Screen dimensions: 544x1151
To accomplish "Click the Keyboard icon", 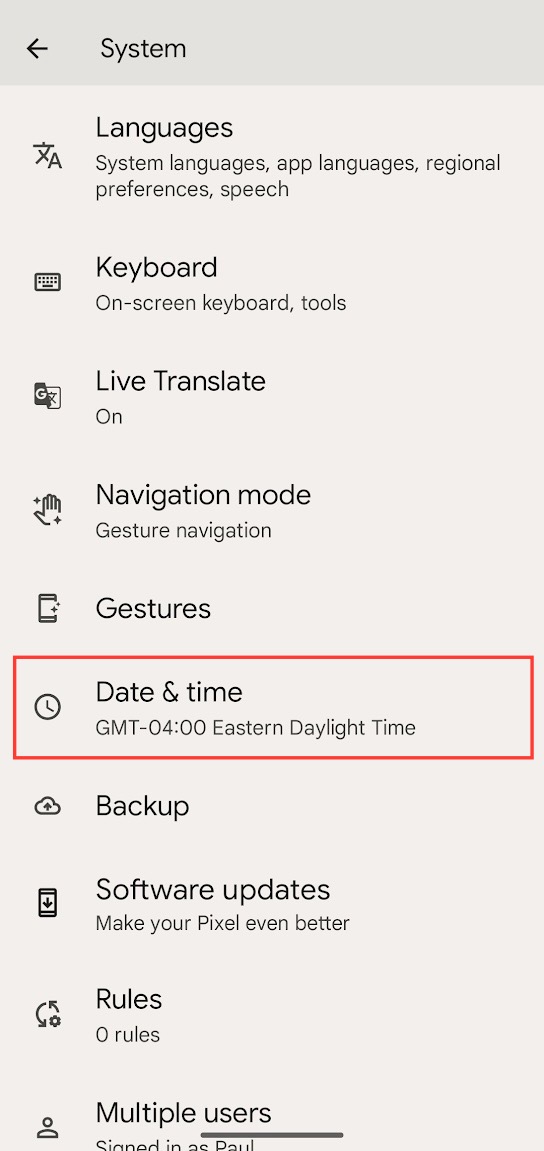I will tap(48, 282).
